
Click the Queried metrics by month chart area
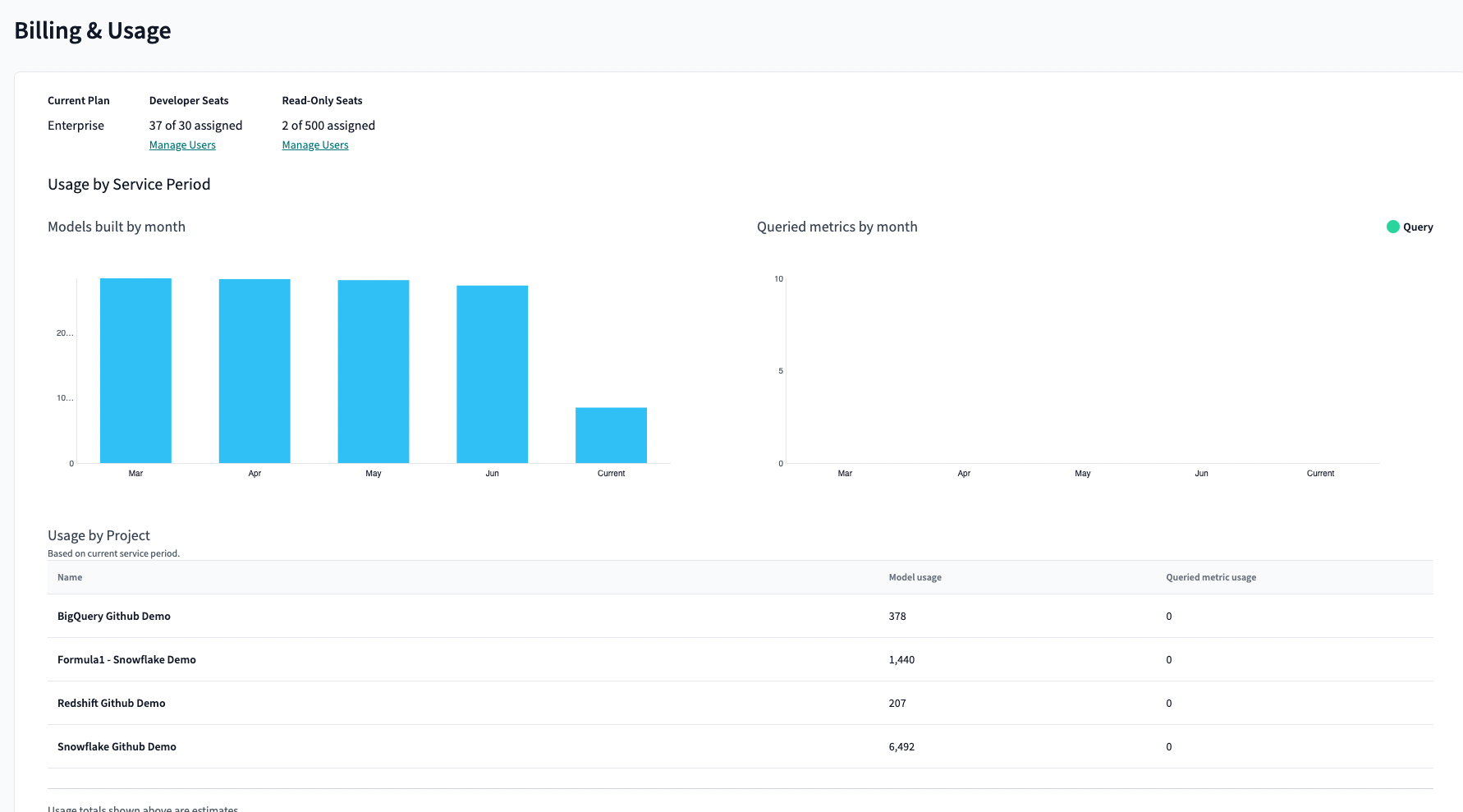point(1067,369)
